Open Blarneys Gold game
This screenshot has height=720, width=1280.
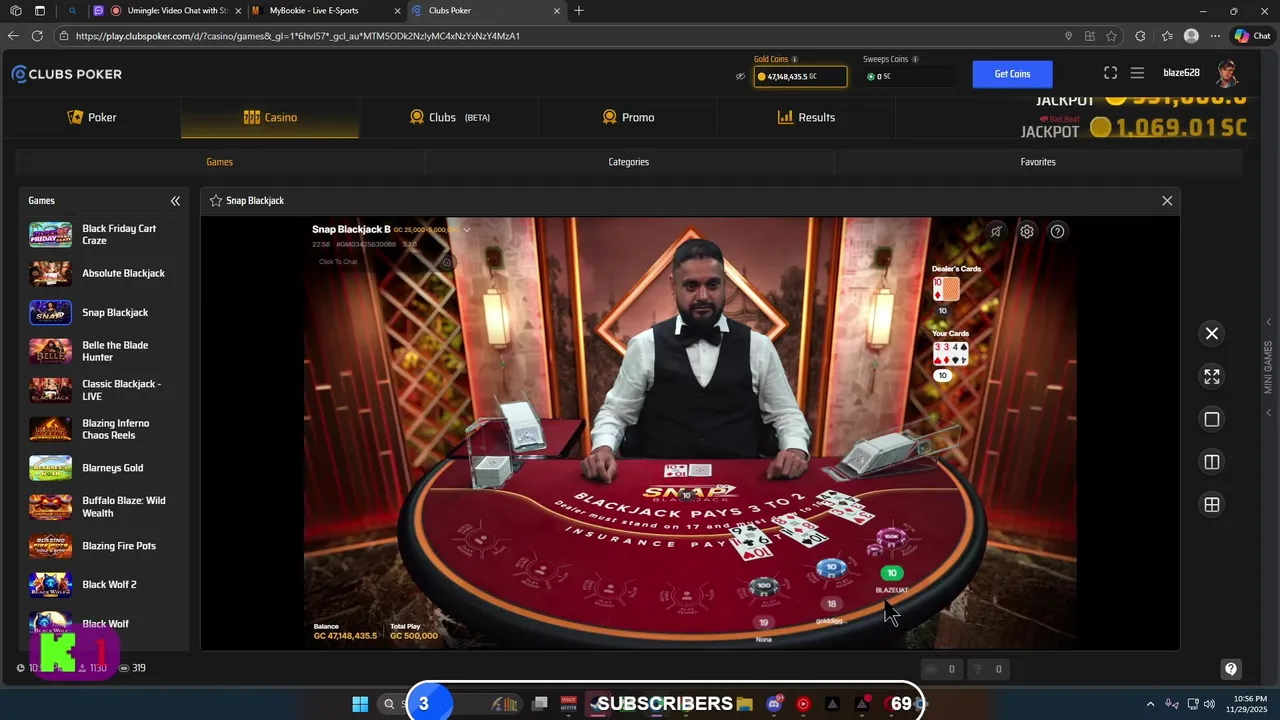pos(102,468)
